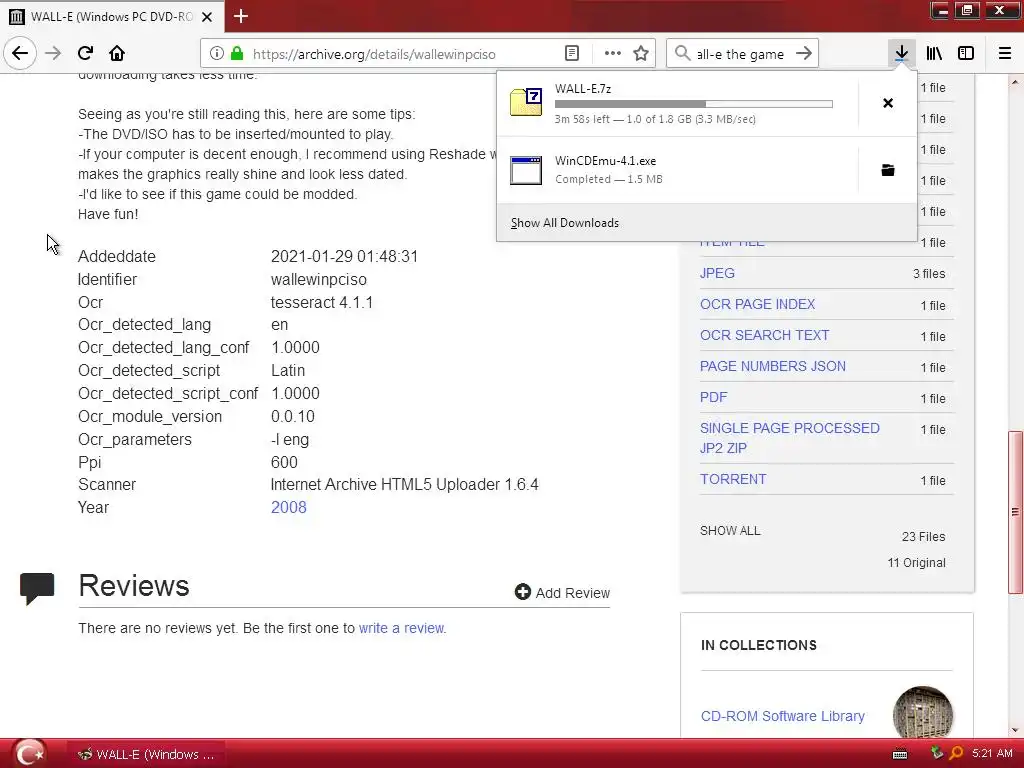Select the WinCDEmu-4.1.exe download entry

tap(677, 170)
